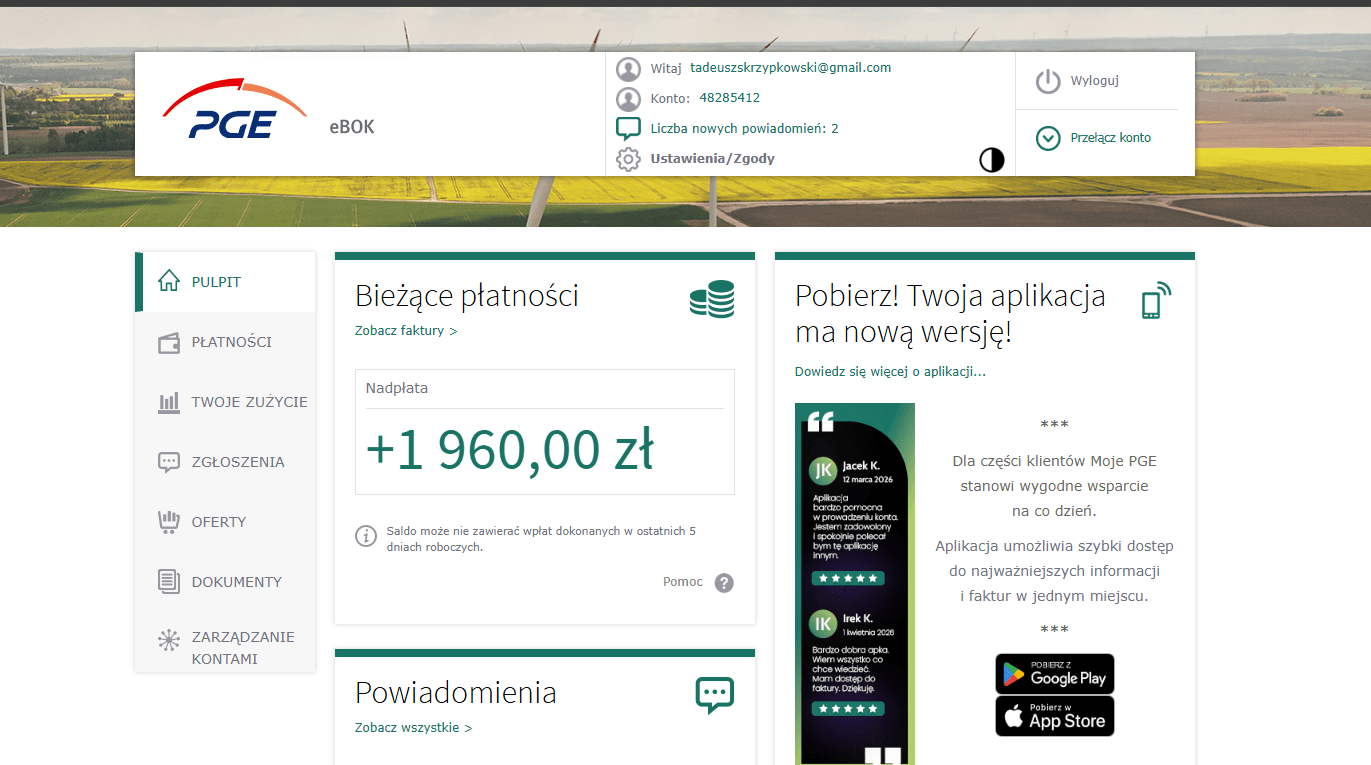Open Ustawienia/Zgody settings
The image size is (1371, 765).
712,159
